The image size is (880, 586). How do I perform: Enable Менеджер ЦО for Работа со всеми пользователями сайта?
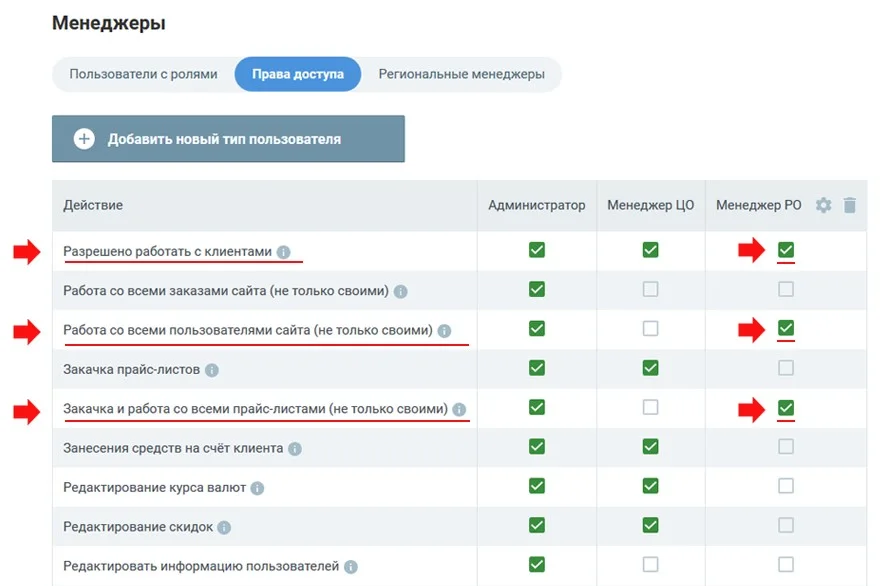(x=650, y=328)
